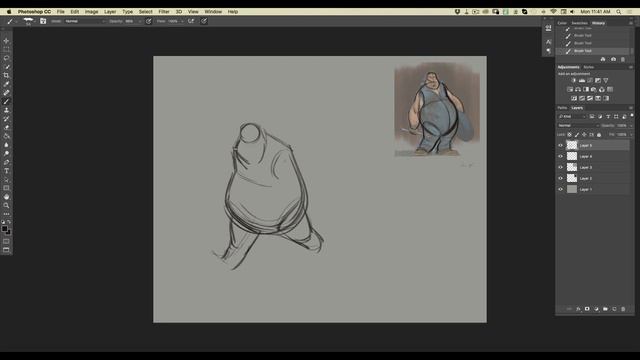Select the Rectangle shape tool
Image resolution: width=640 pixels, height=360 pixels.
pos(6,188)
